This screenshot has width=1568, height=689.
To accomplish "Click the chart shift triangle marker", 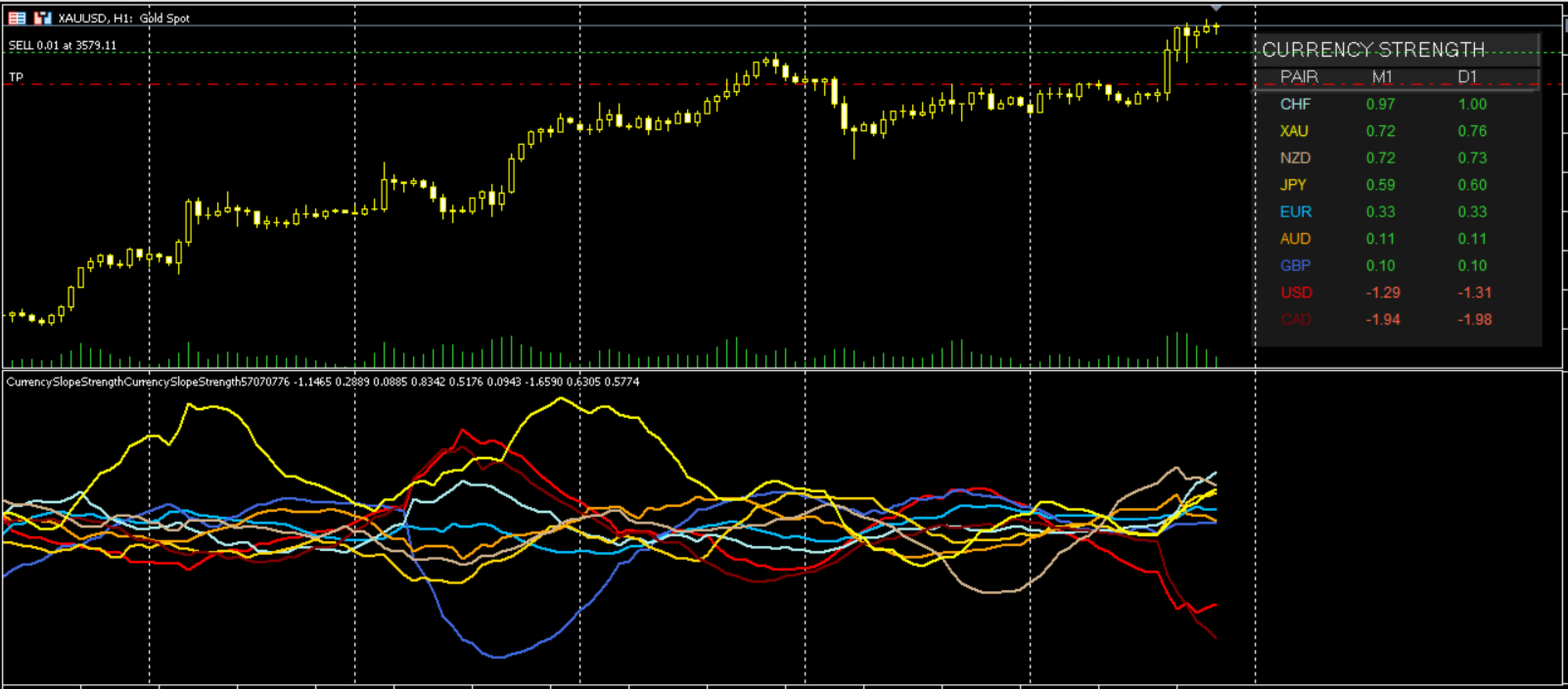I will tap(1216, 9).
